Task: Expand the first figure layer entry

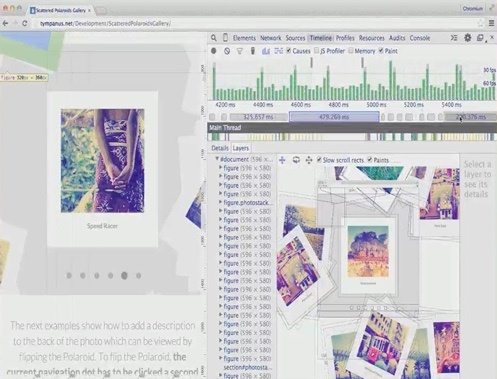Action: pyautogui.click(x=220, y=167)
